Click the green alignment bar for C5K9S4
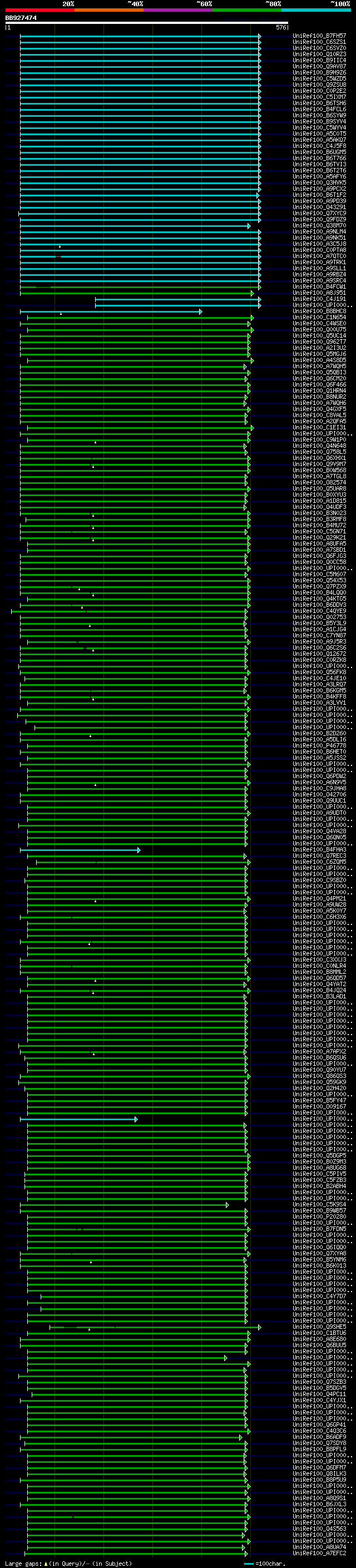 click(125, 1205)
